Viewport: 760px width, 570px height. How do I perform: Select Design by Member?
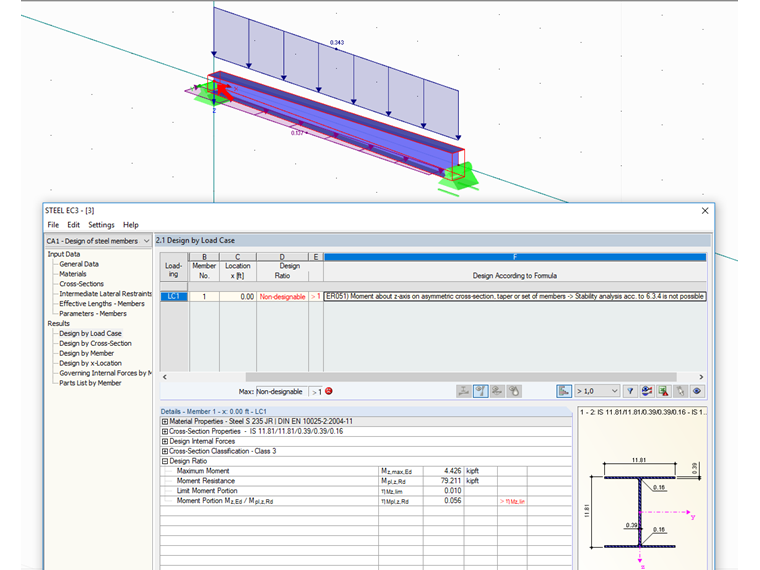[x=86, y=353]
